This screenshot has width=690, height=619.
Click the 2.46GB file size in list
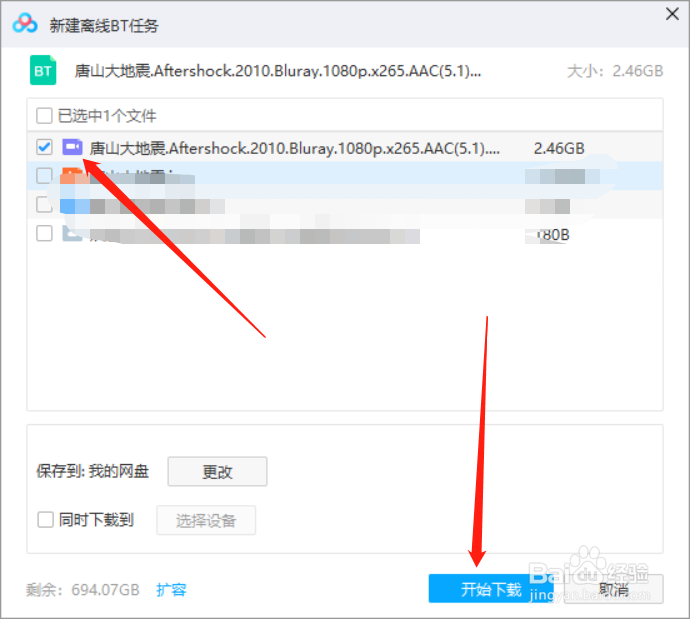[559, 148]
